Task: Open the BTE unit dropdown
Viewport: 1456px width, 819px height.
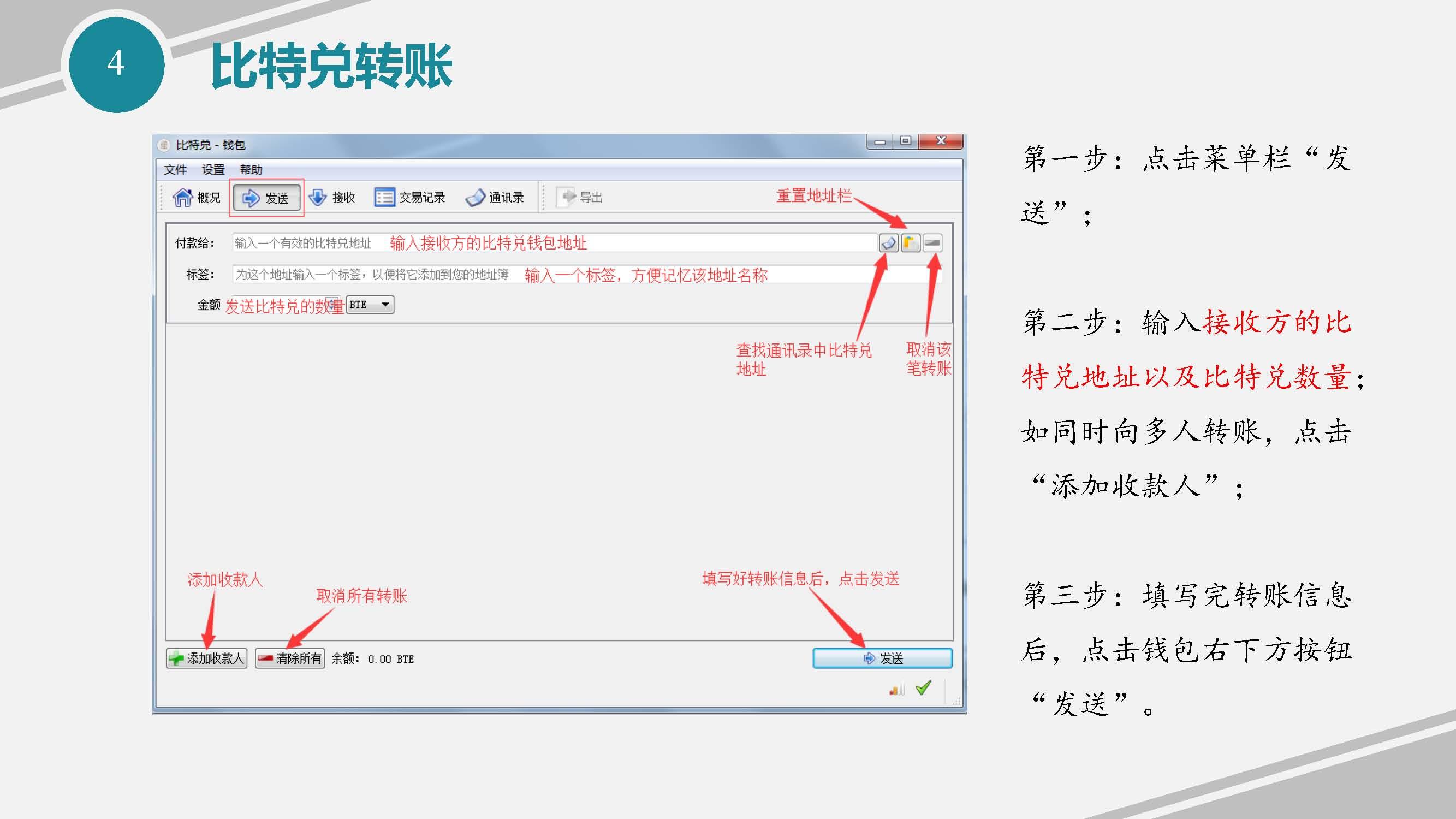Action: pyautogui.click(x=370, y=305)
